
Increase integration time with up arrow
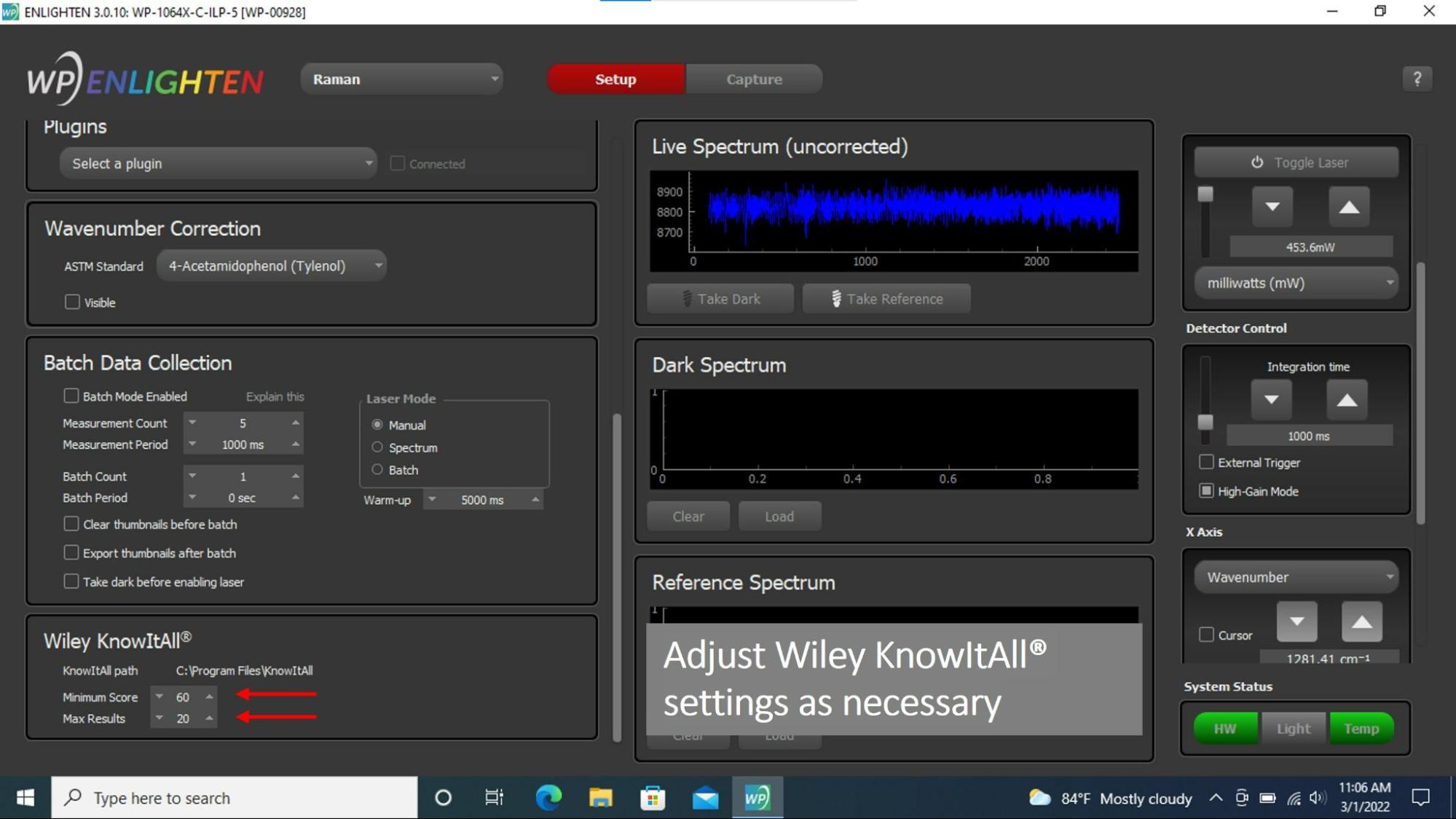click(1346, 399)
